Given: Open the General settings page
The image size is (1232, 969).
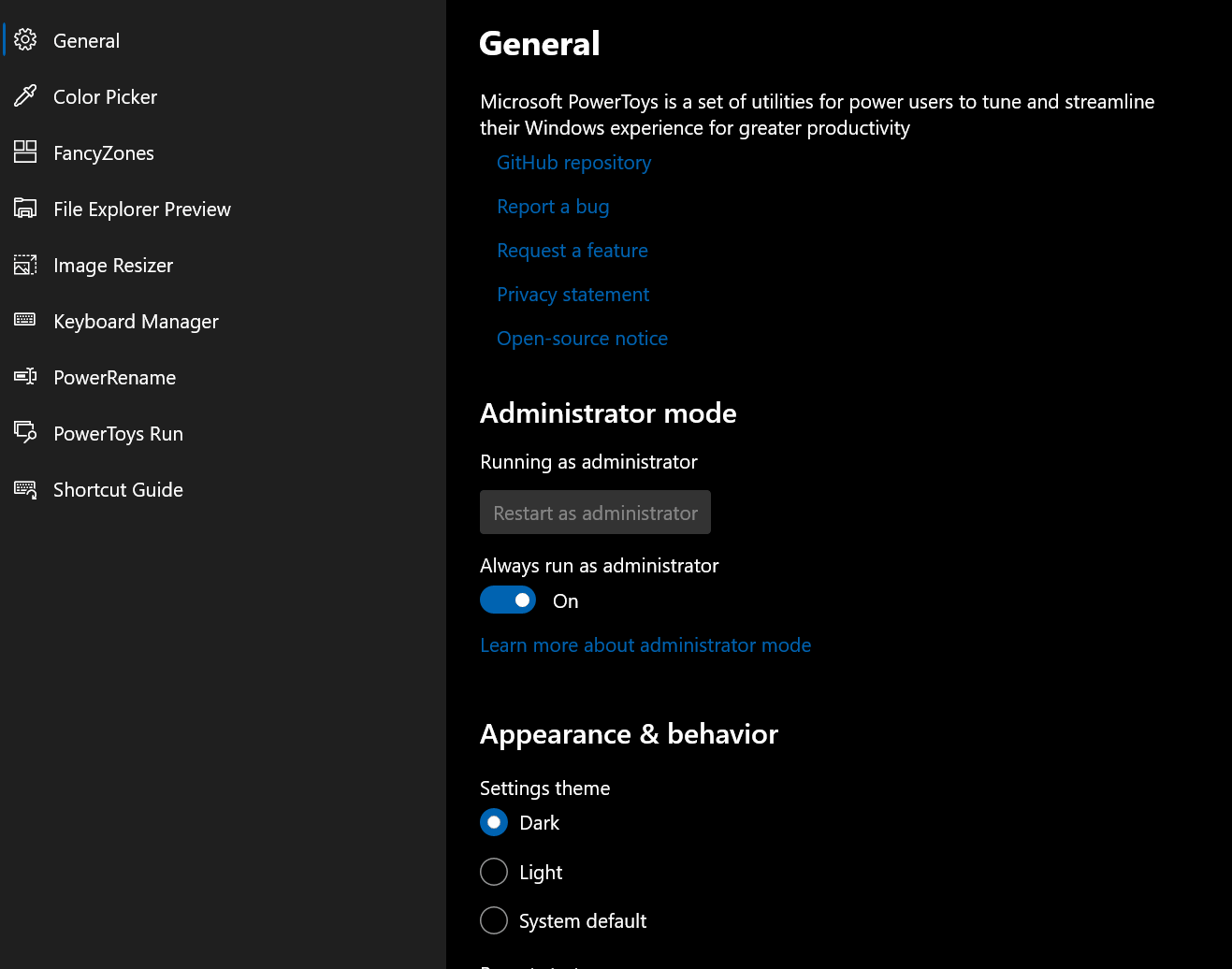Looking at the screenshot, I should tap(223, 40).
